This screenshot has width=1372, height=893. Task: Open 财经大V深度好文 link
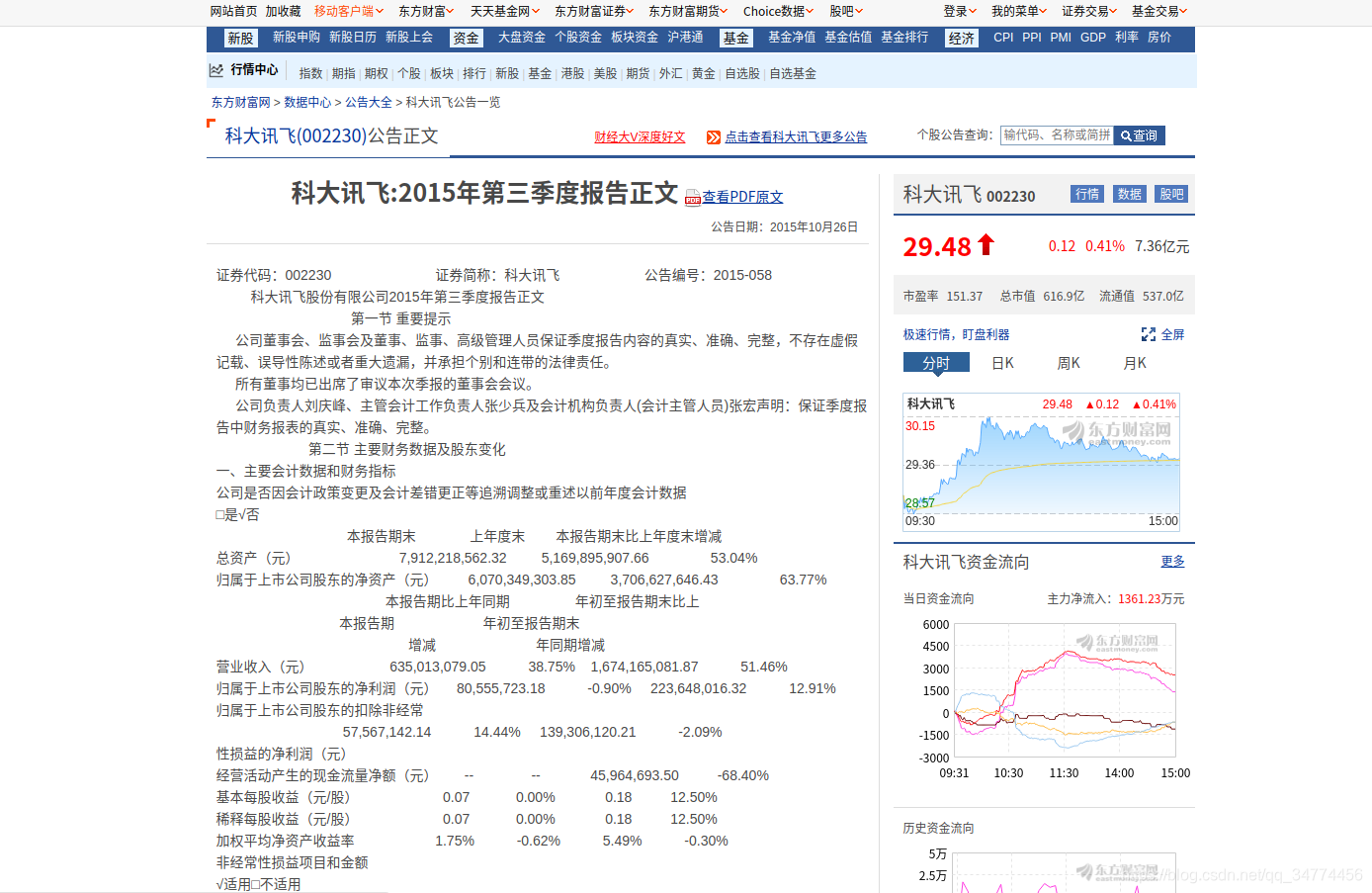[x=640, y=137]
